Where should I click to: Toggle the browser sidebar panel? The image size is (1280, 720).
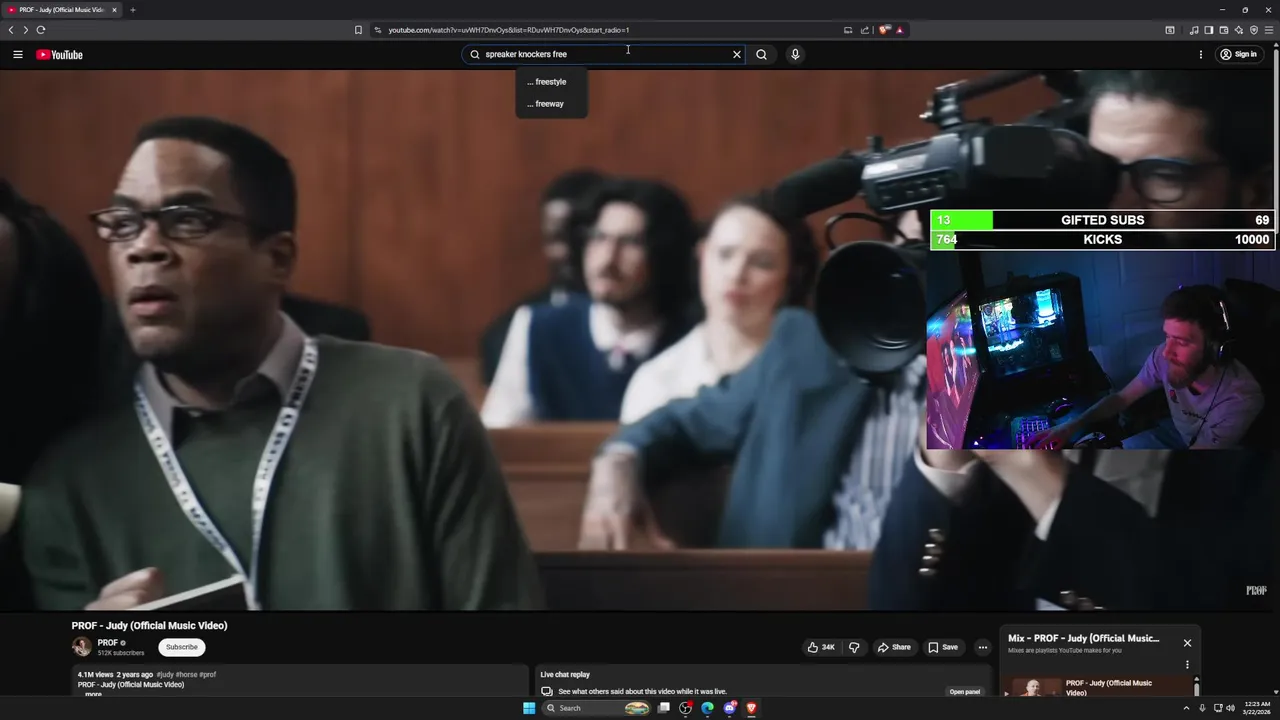click(x=1208, y=30)
